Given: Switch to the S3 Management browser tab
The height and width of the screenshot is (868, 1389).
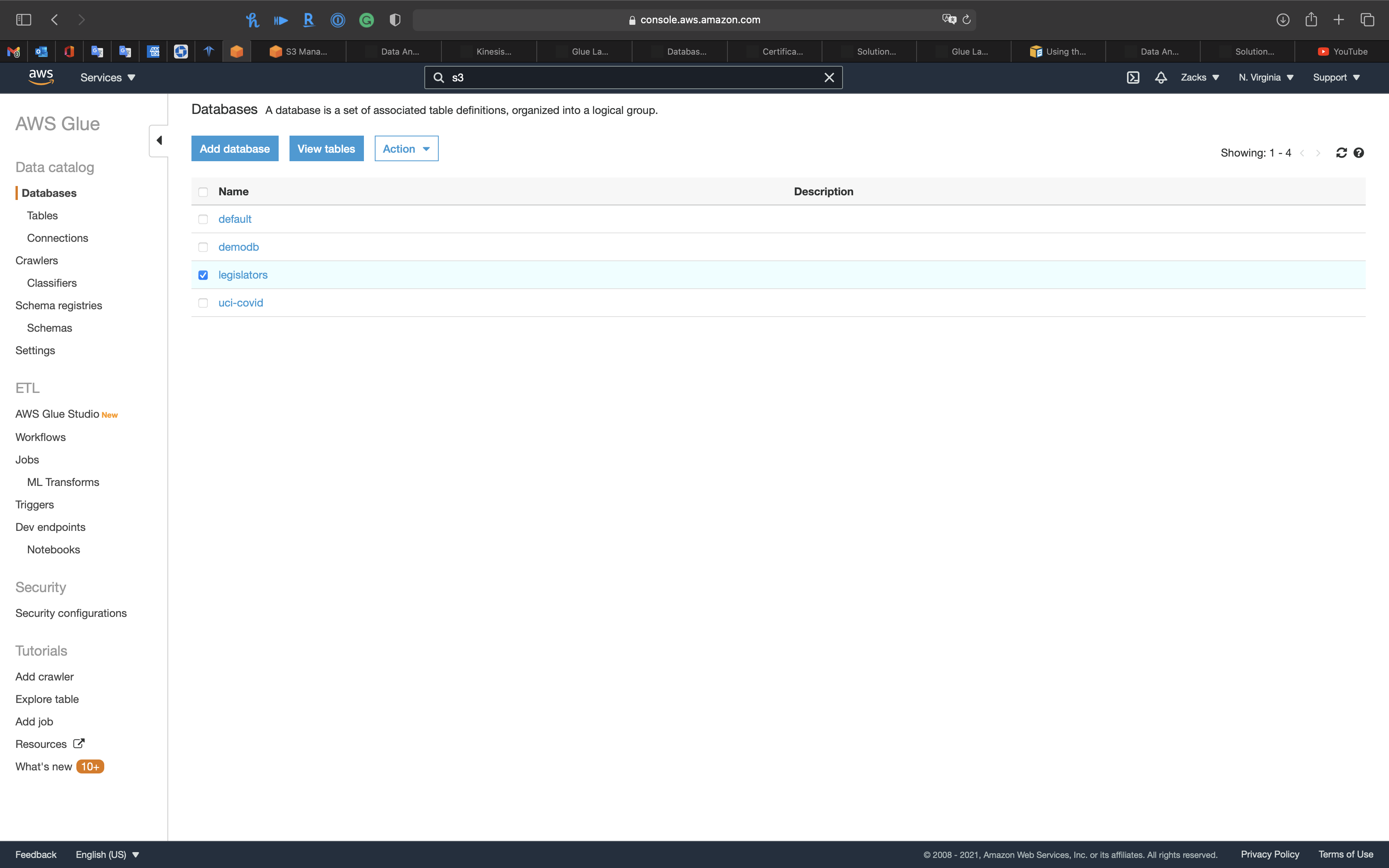Looking at the screenshot, I should 298,52.
